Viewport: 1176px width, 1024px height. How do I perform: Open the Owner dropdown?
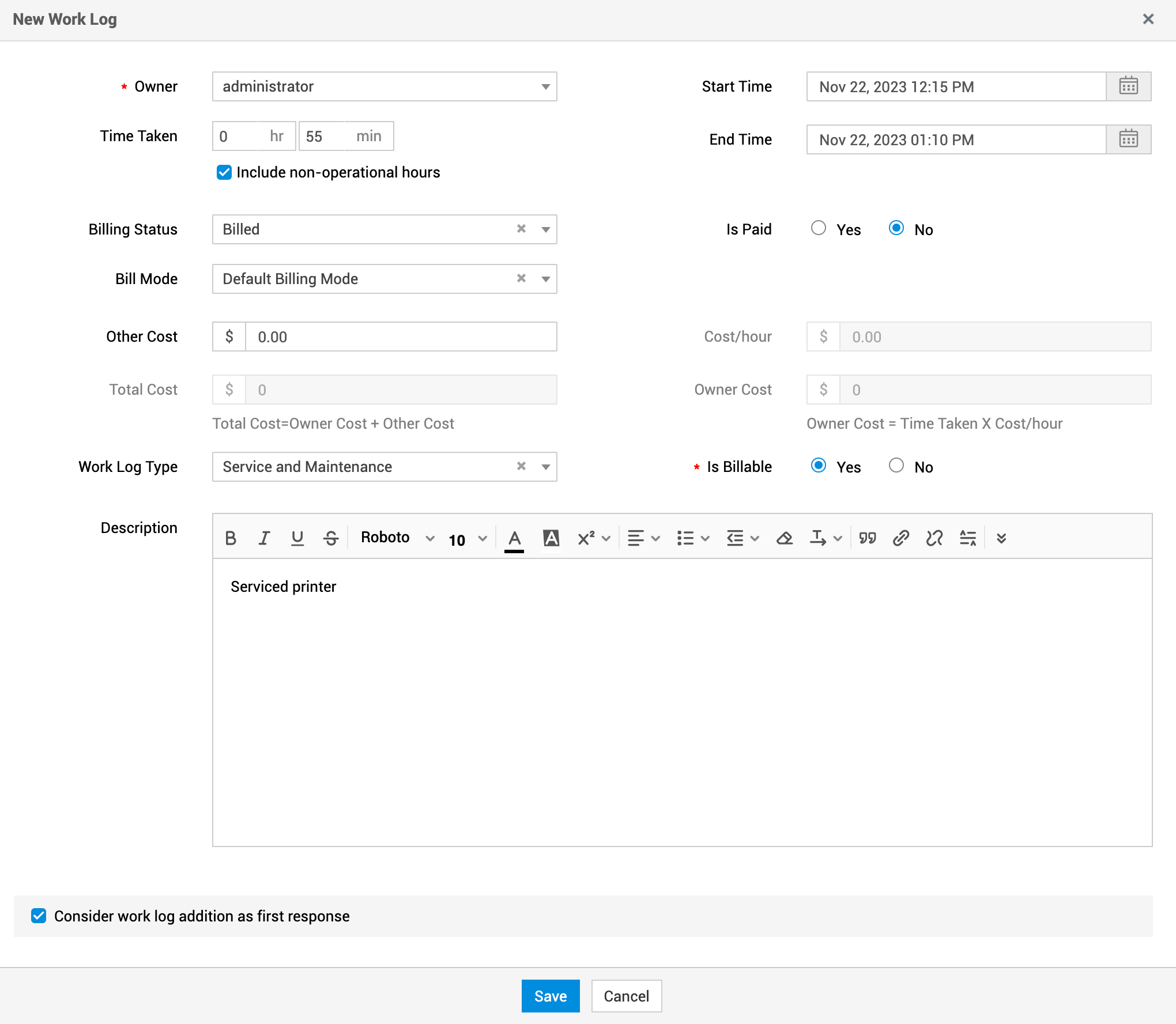click(384, 86)
